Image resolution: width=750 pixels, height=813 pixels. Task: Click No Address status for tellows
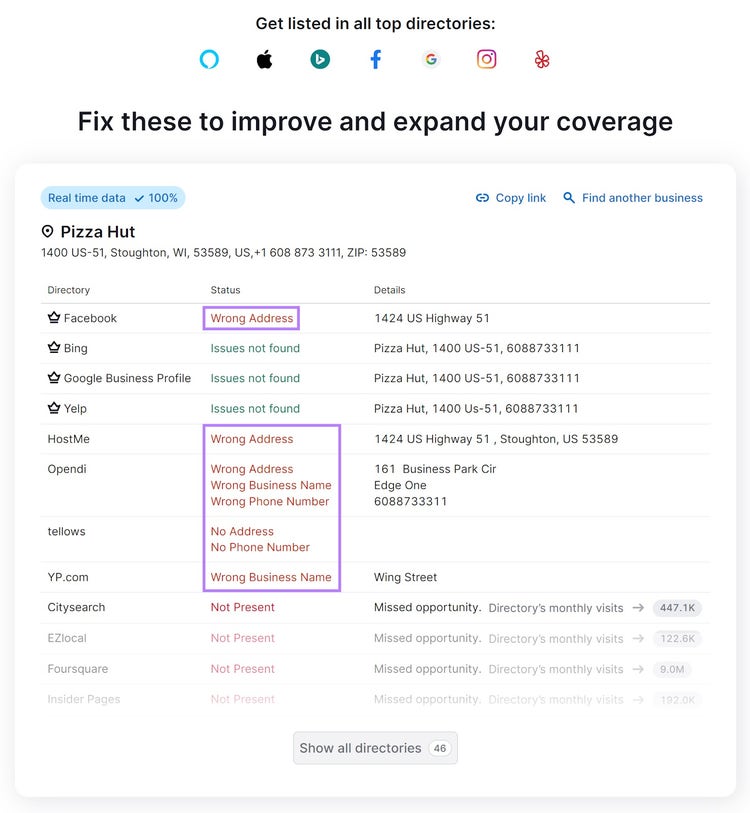pos(242,531)
